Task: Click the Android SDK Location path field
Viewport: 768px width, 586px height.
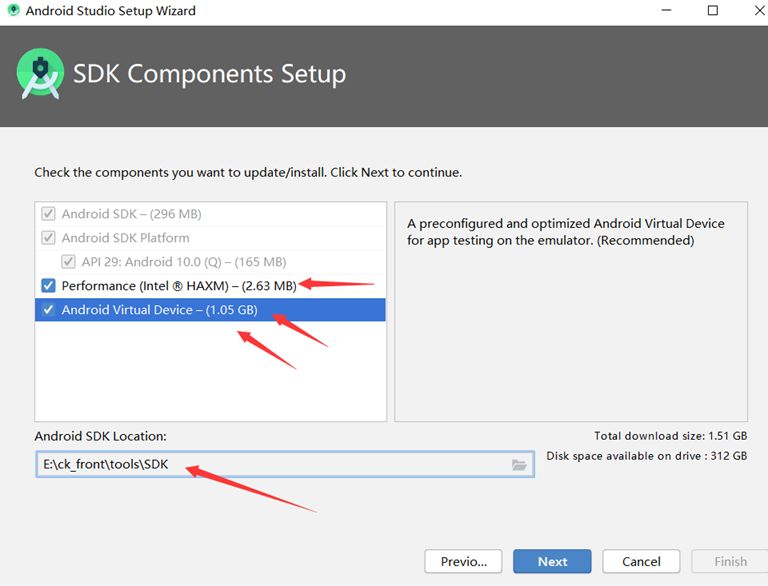Action: click(x=270, y=465)
